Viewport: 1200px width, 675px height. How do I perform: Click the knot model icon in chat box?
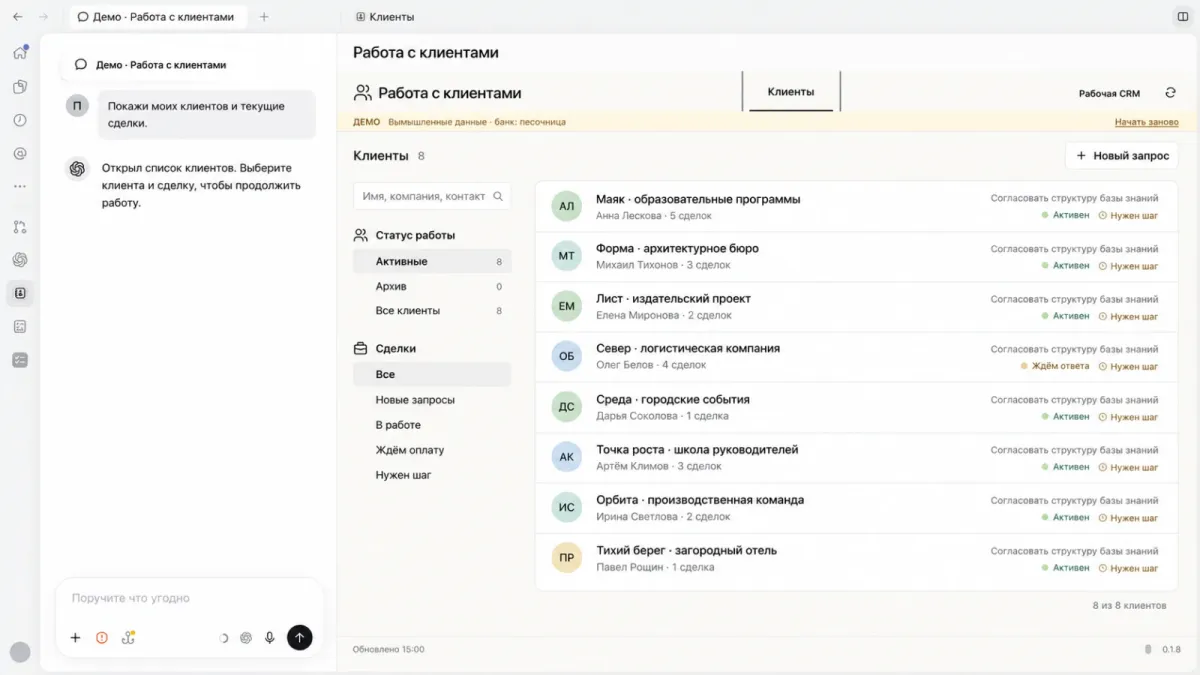[x=246, y=637]
